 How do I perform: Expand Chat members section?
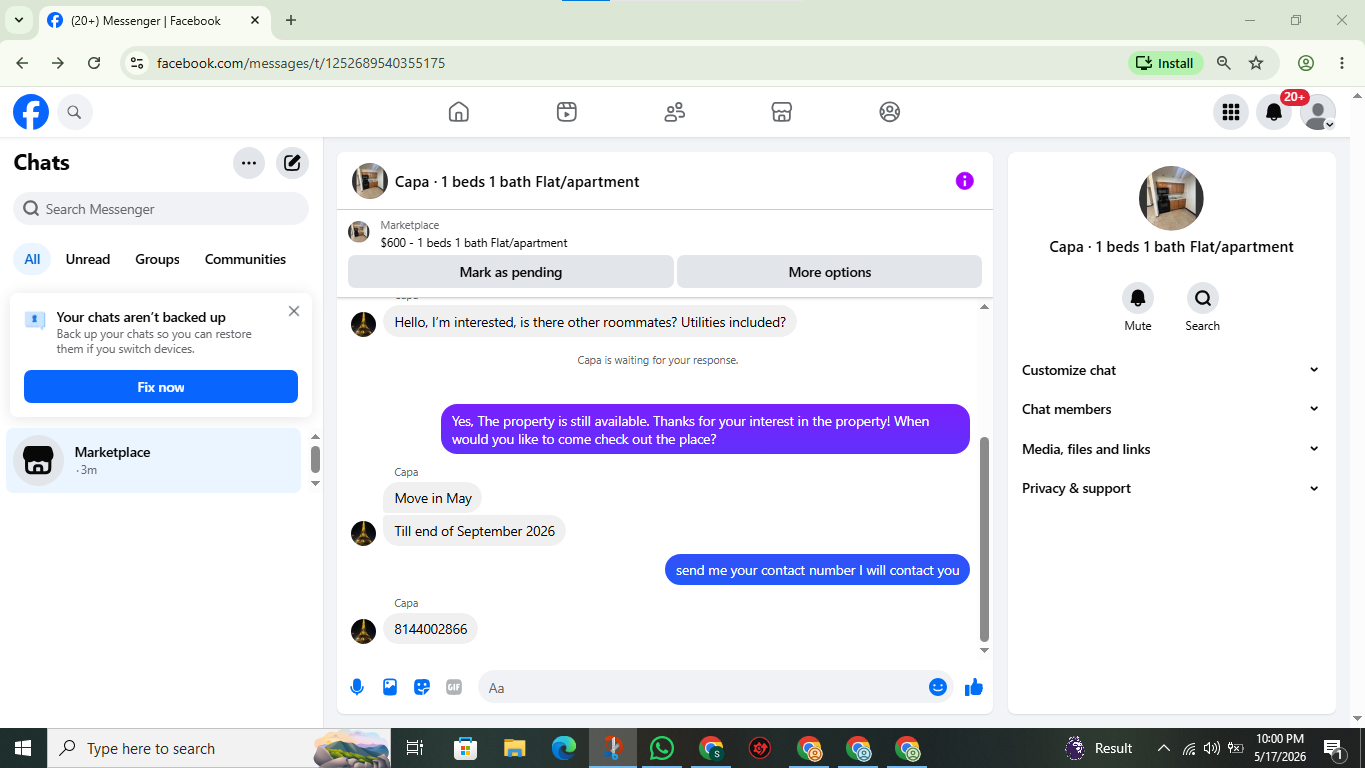[1171, 409]
